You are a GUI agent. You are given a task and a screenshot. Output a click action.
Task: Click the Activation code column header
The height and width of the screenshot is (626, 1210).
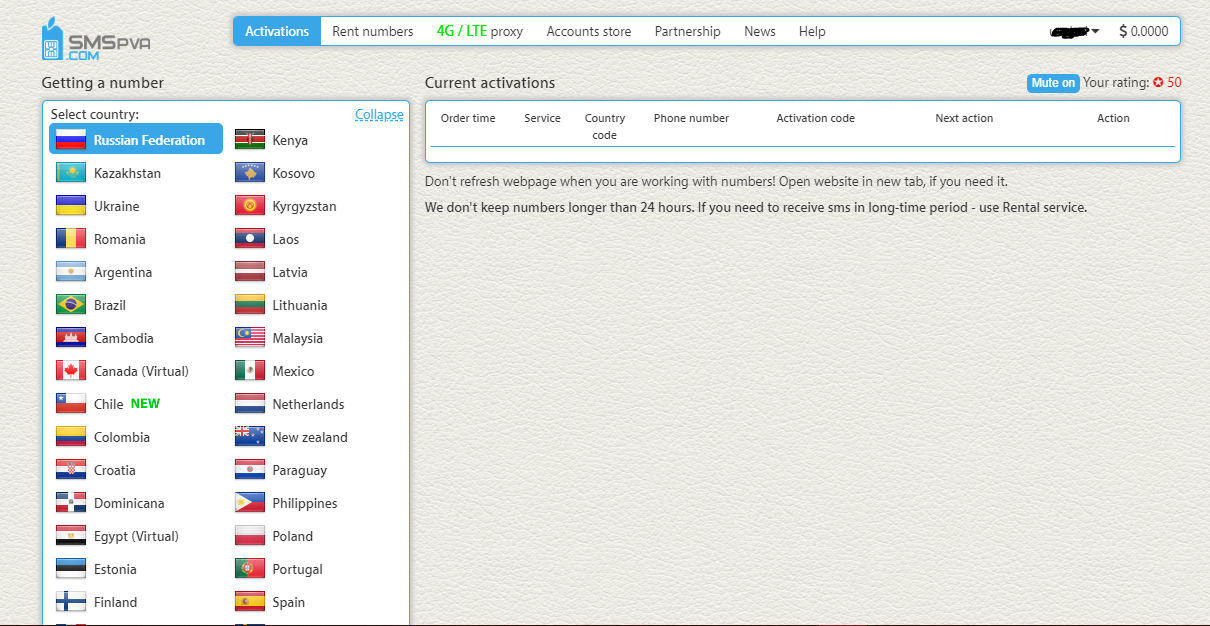pos(815,118)
